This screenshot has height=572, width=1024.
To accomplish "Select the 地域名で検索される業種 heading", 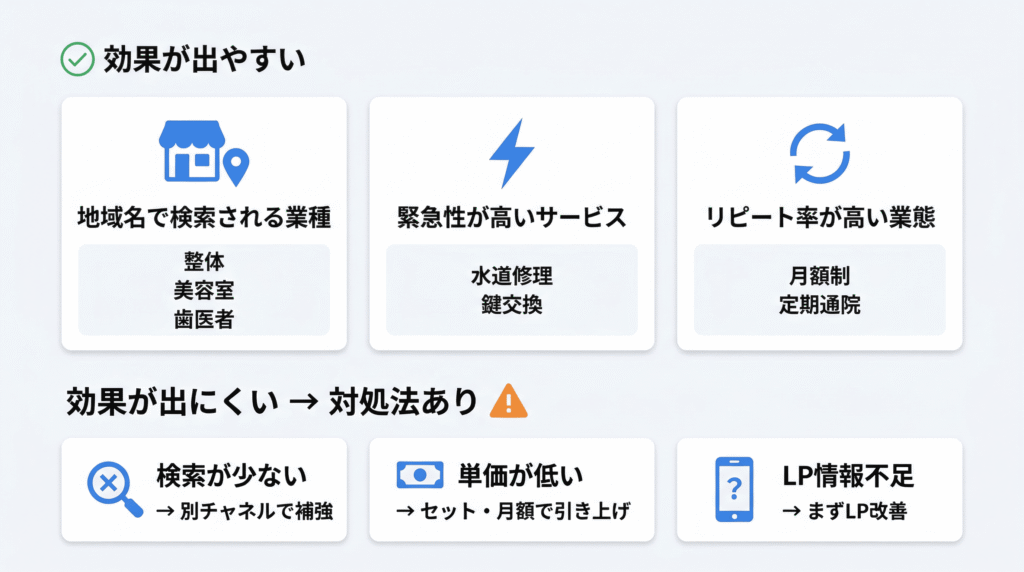I will 203,216.
